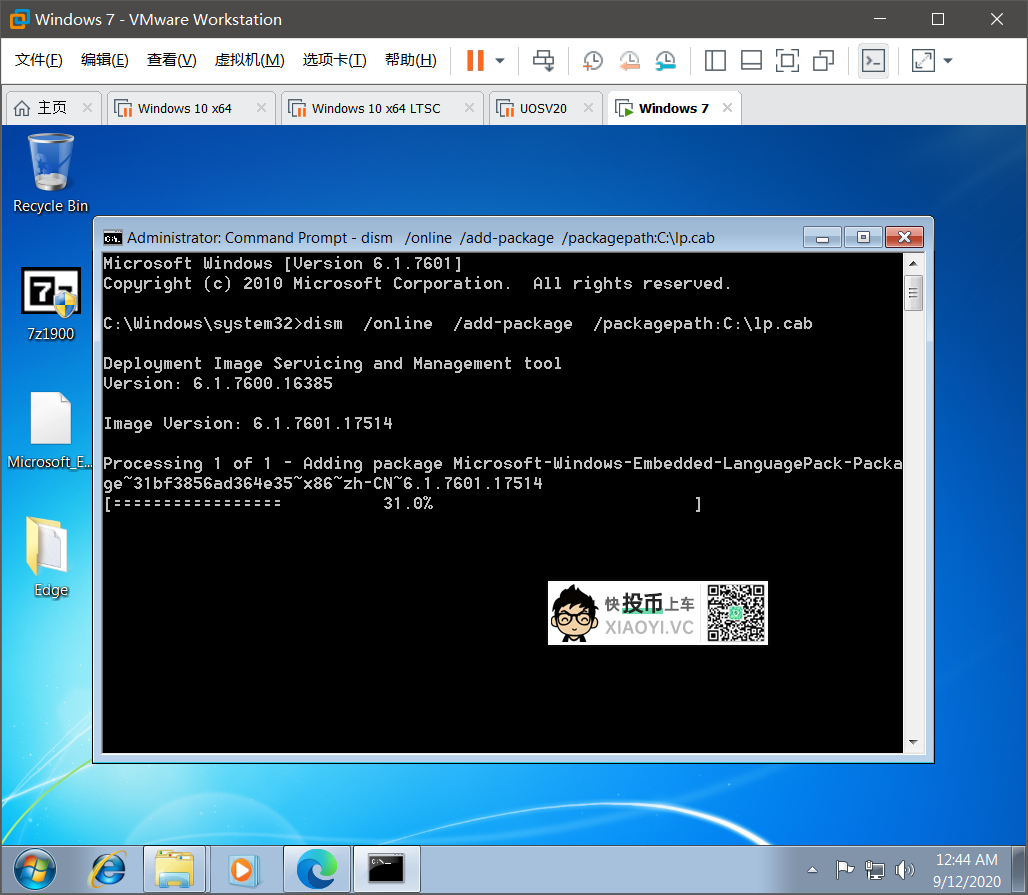Viewport: 1028px width, 895px height.
Task: Click the Command Prompt scroll up arrow
Action: tap(913, 264)
